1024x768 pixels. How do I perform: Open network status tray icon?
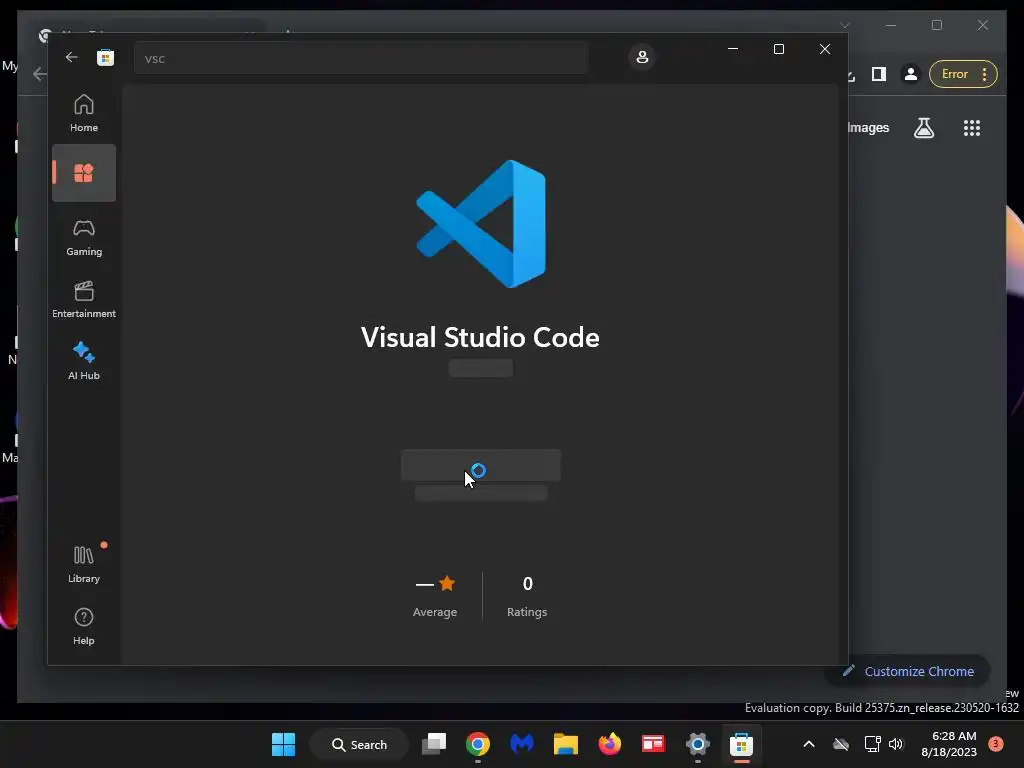pos(872,744)
